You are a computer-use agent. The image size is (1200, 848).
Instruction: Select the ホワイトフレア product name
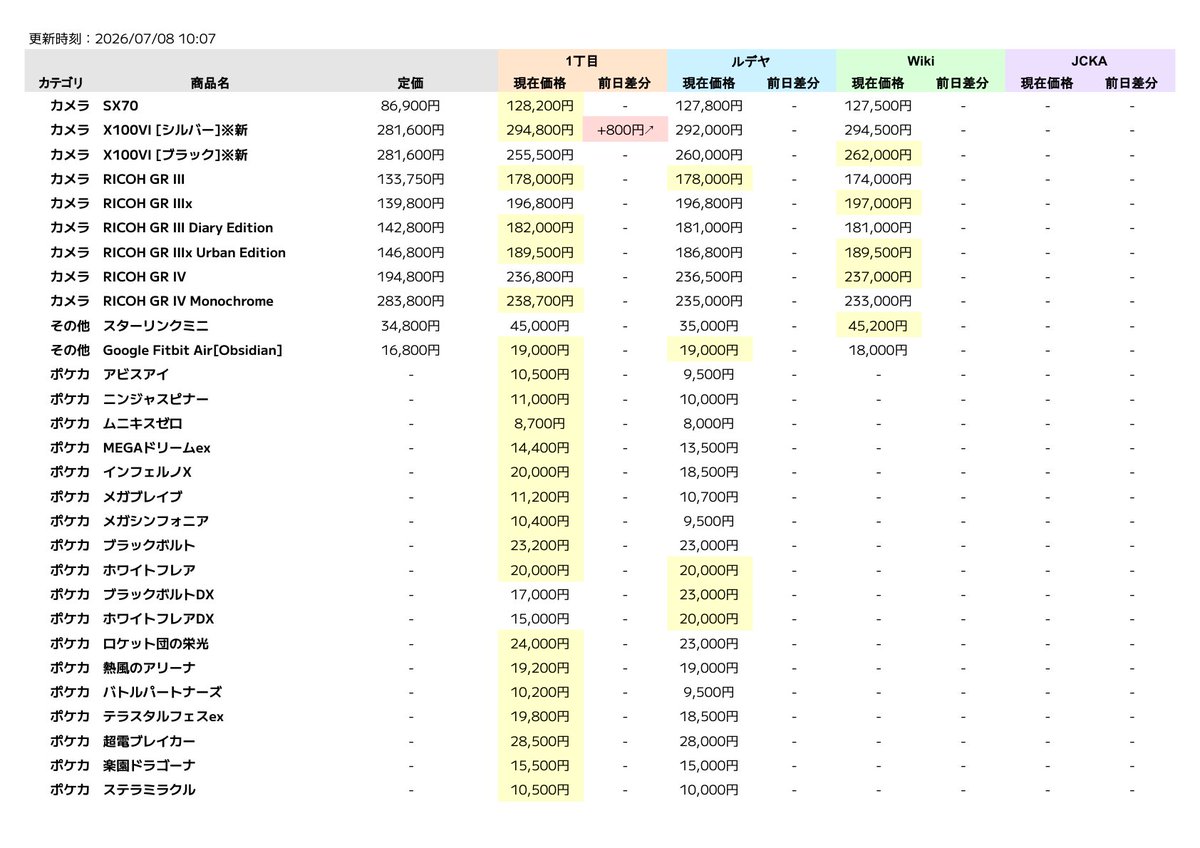click(149, 571)
